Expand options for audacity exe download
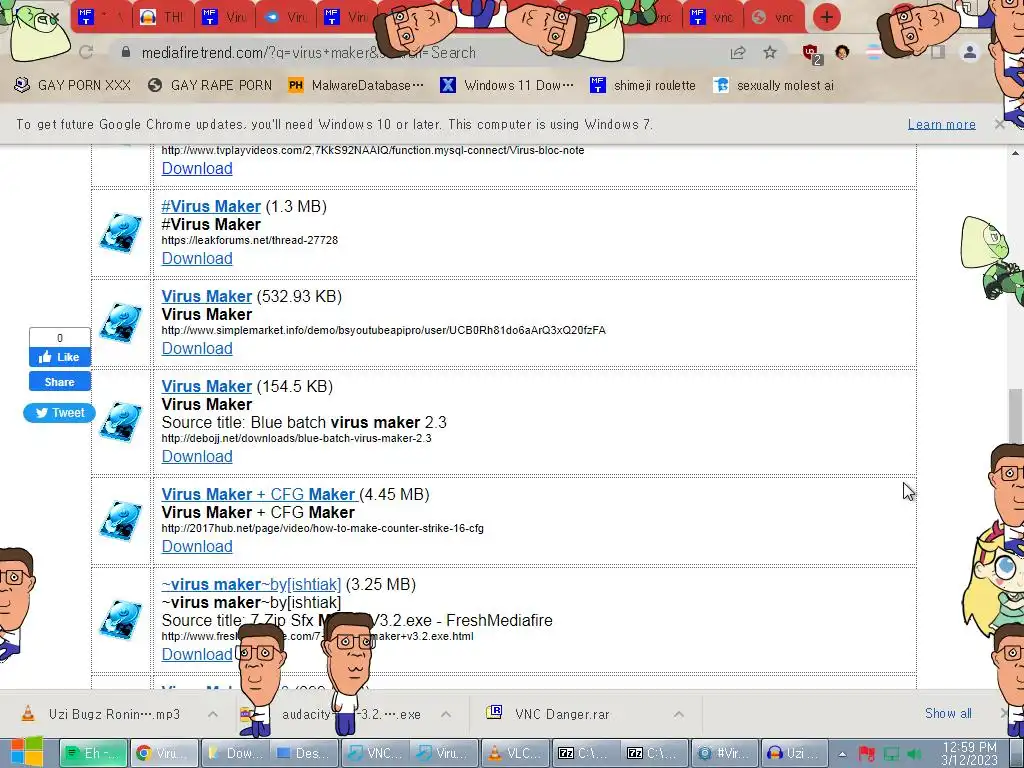Screen dimensions: 1024x768 445,714
